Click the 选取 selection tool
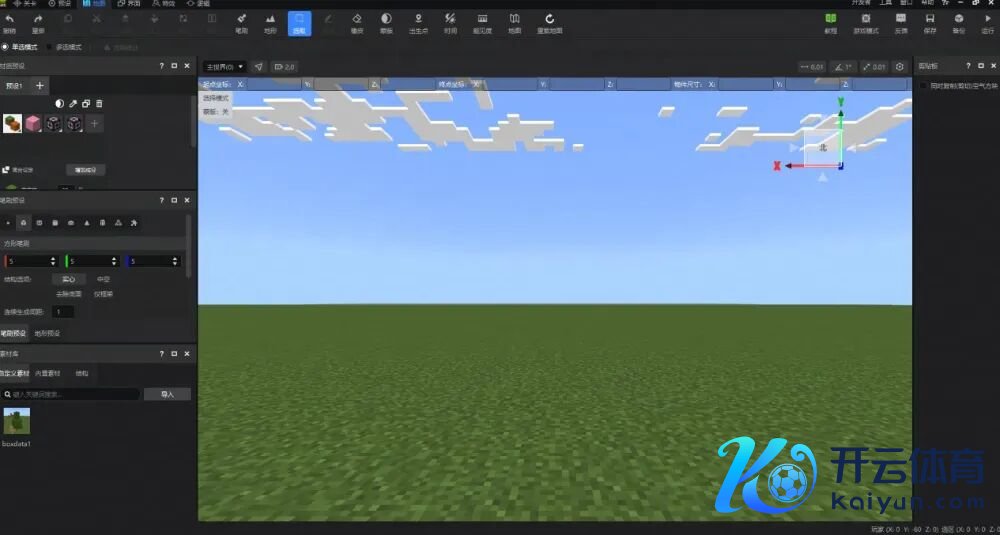 (x=299, y=22)
